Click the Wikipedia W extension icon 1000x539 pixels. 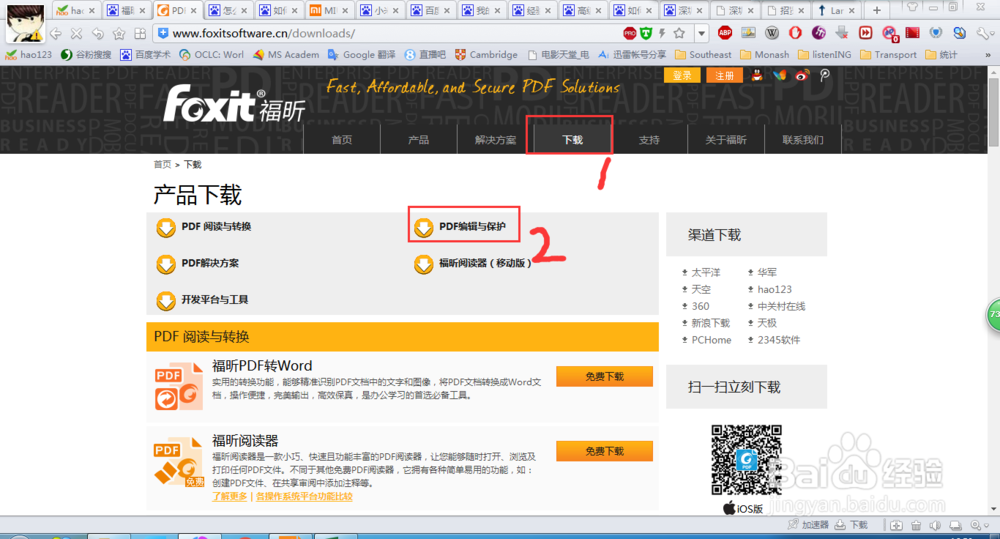(772, 33)
